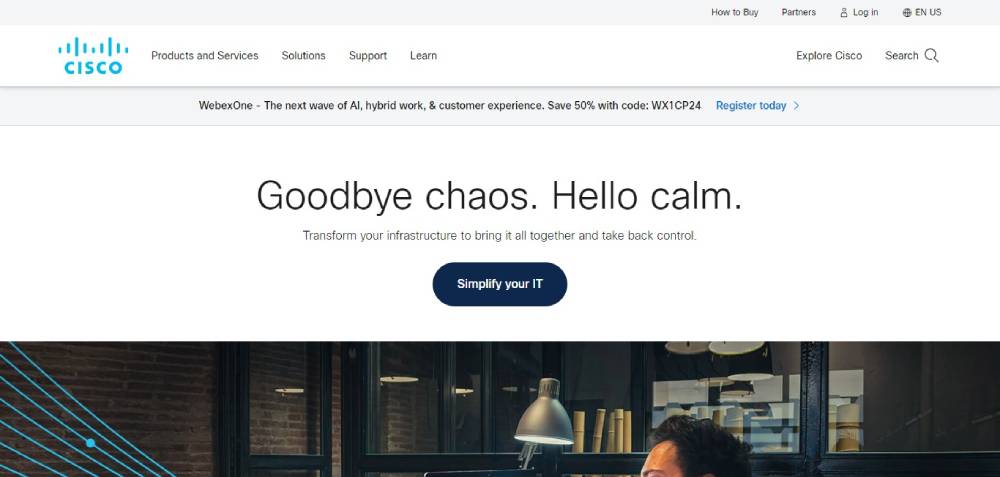Viewport: 1000px width, 477px height.
Task: Expand the Support menu
Action: (368, 55)
